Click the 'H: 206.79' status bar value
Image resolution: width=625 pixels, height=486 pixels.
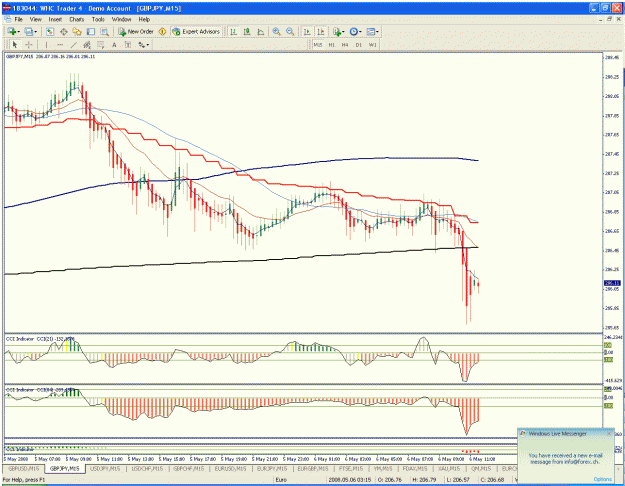click(x=425, y=480)
